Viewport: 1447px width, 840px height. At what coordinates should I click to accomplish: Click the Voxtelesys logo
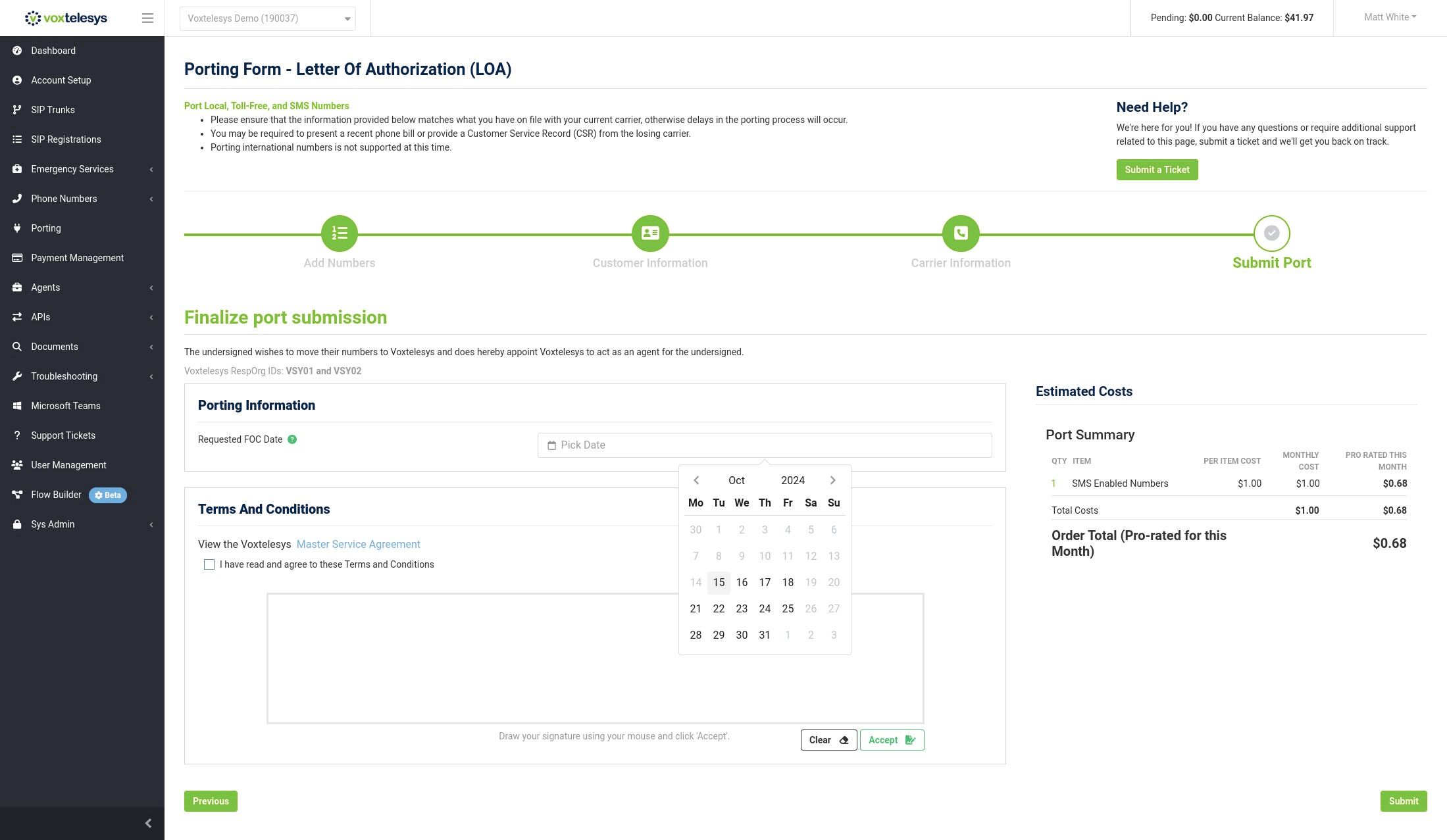[x=66, y=18]
